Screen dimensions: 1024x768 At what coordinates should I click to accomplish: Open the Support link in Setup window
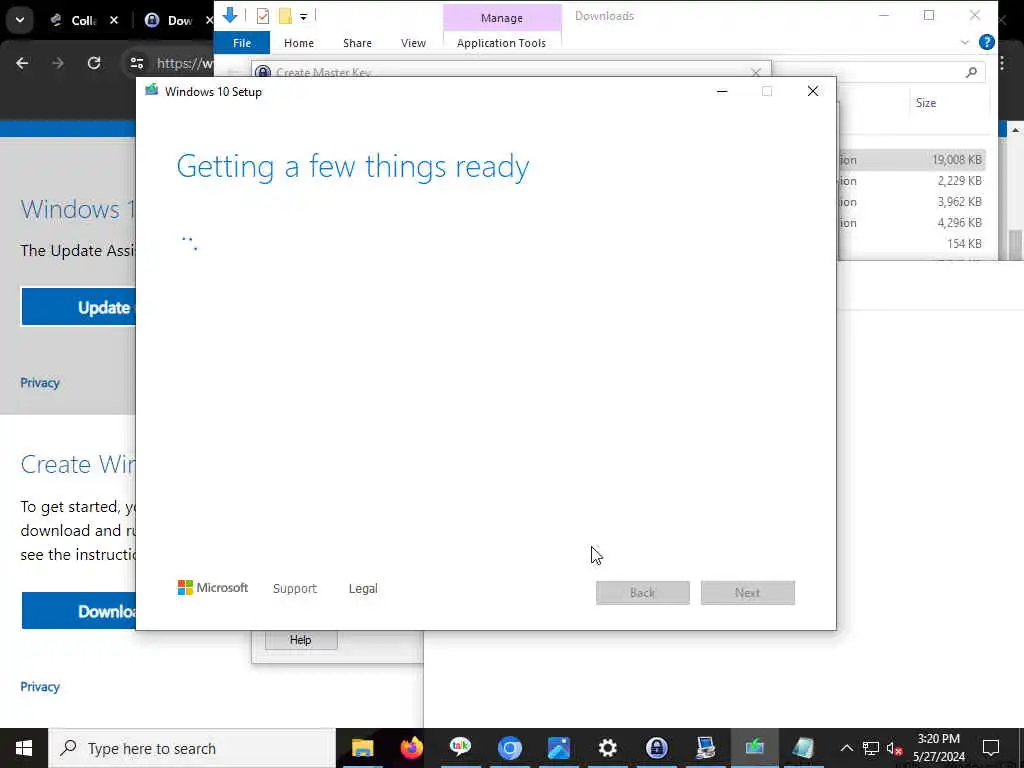click(x=295, y=588)
